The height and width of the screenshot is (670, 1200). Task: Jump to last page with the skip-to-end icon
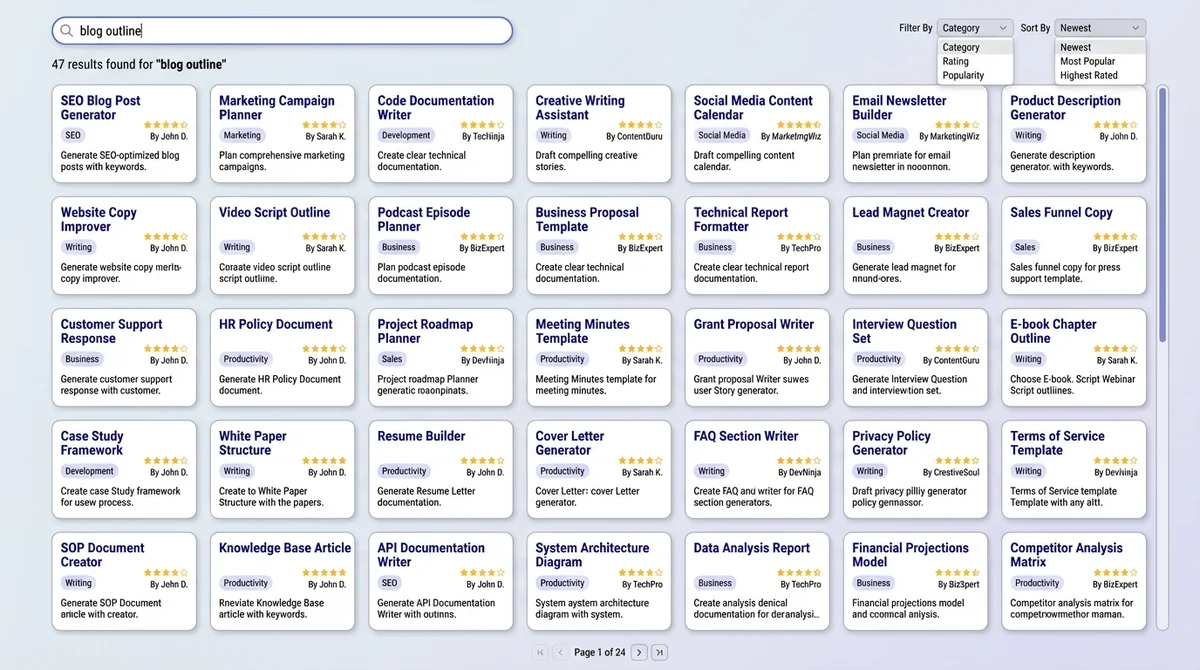[659, 652]
